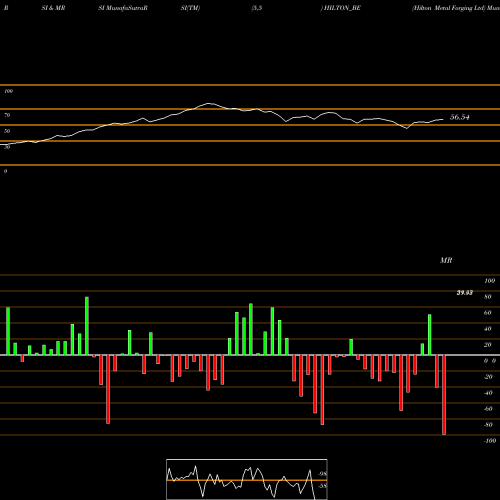Click the HILTON_BE symbol text in header
The height and width of the screenshot is (500, 500).
point(342,8)
